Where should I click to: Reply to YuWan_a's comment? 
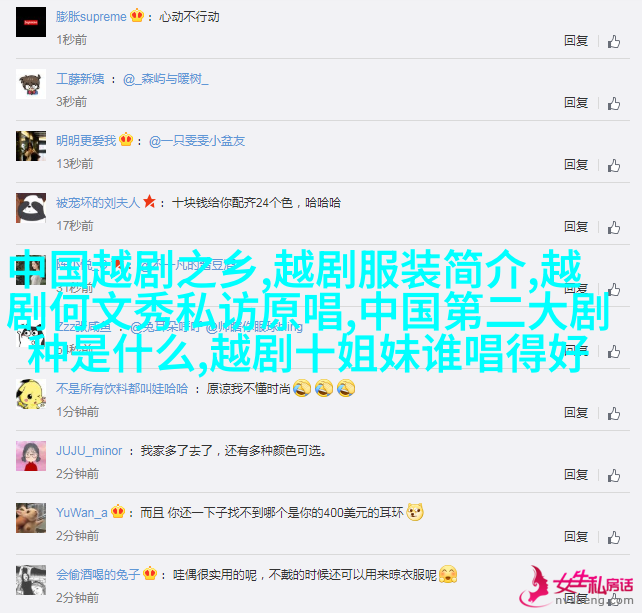pyautogui.click(x=576, y=536)
